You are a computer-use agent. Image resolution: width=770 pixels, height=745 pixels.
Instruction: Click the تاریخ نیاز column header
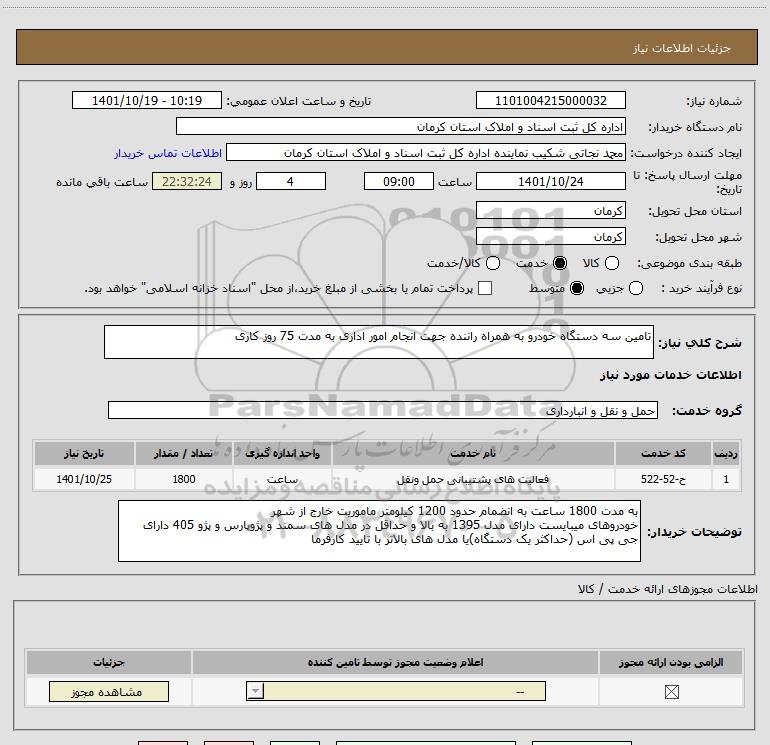pyautogui.click(x=84, y=453)
